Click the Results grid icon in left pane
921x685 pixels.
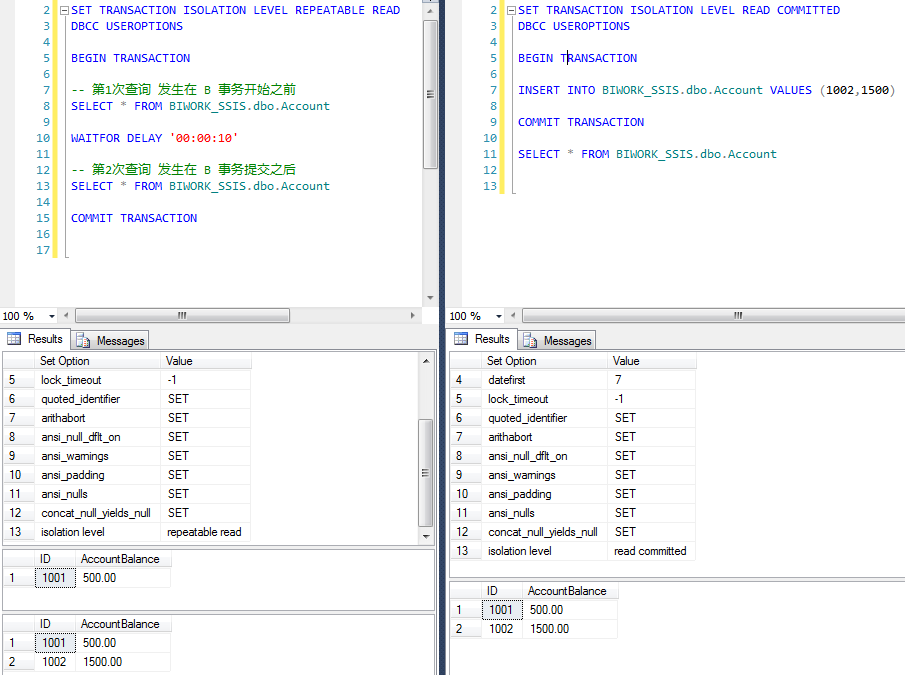coord(14,340)
